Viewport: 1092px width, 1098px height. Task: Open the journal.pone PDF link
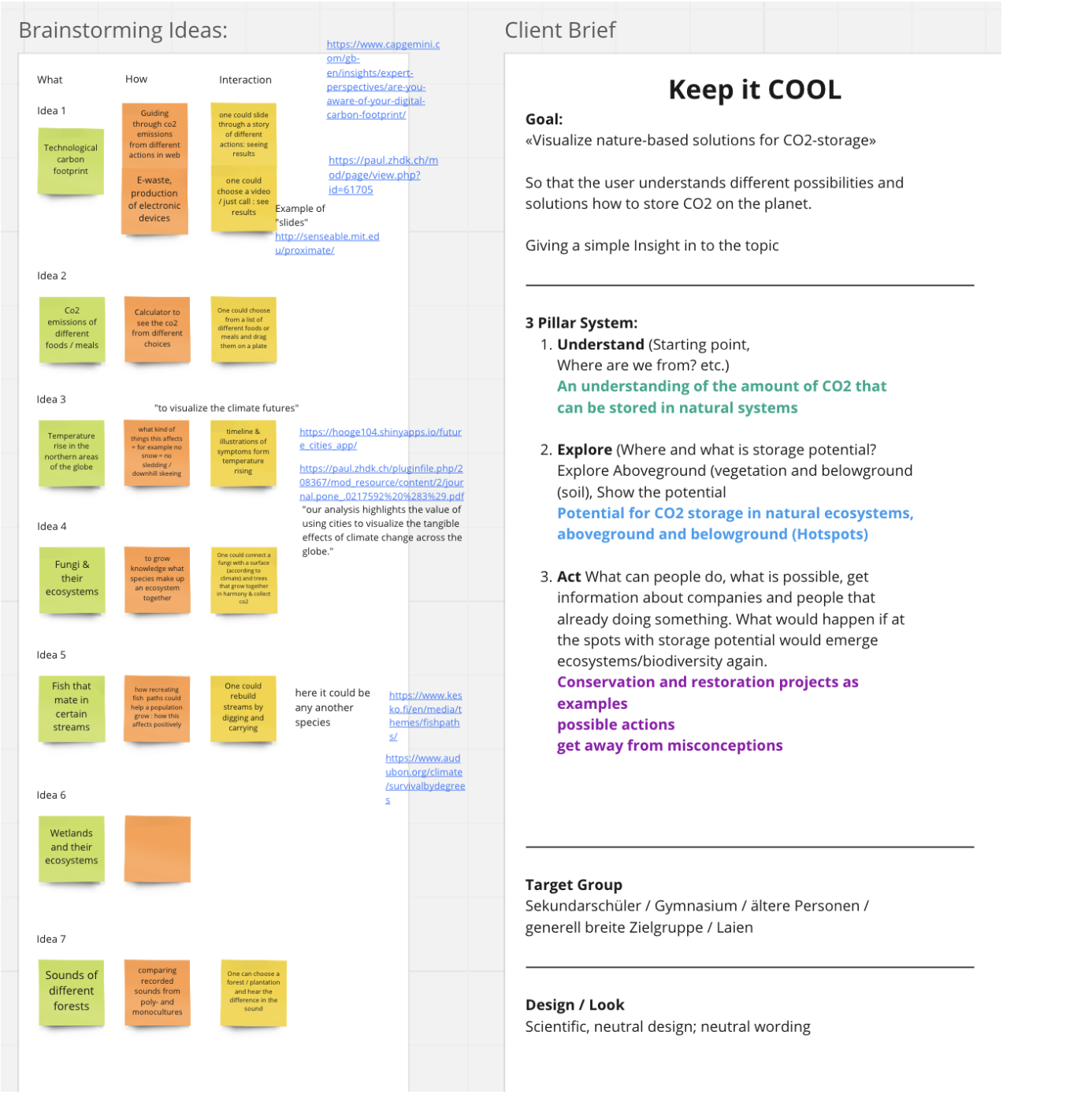tap(381, 482)
